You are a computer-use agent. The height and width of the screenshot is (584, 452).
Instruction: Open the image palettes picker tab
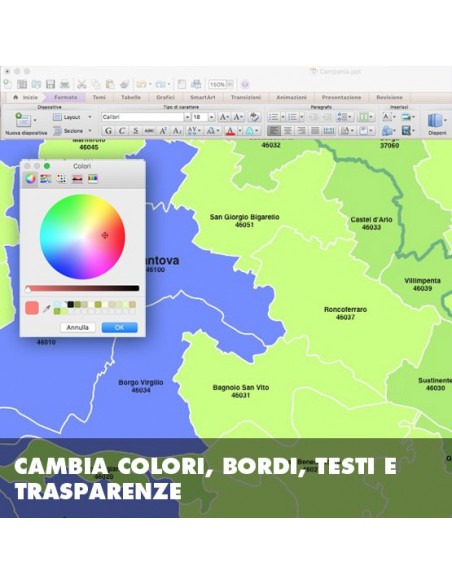[77, 179]
